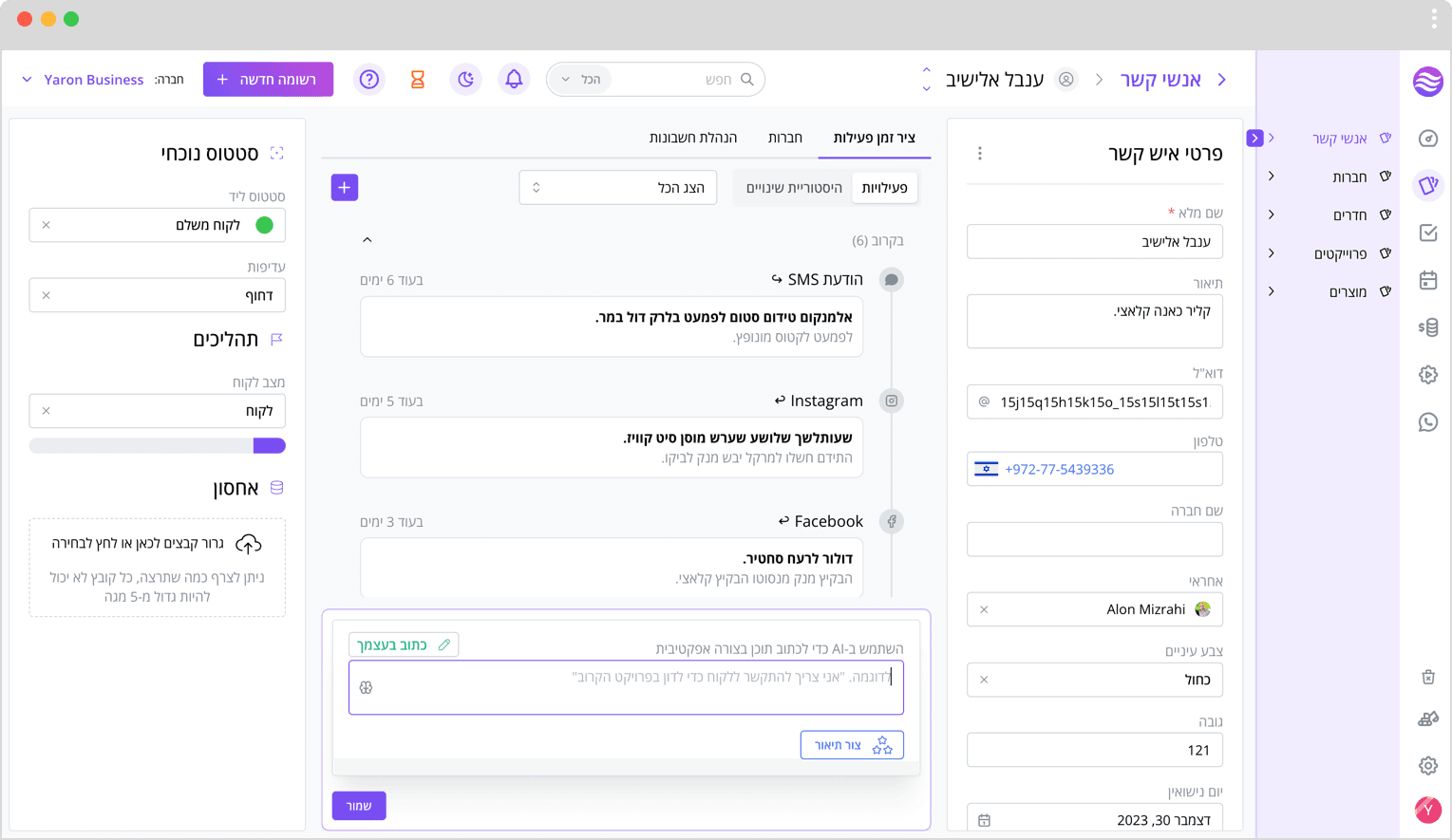The height and width of the screenshot is (840, 1452).
Task: Click the SMS timeline bubble icon
Action: tap(891, 280)
